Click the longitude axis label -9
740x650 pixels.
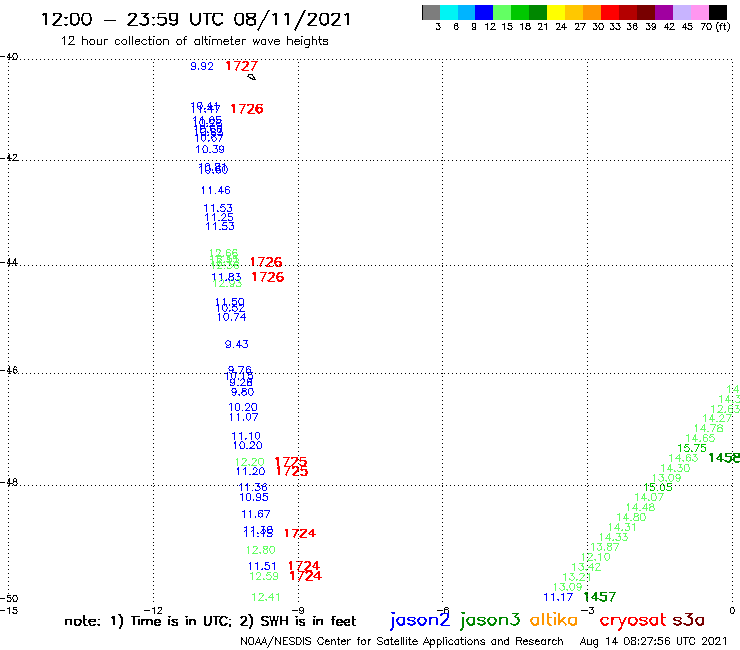click(298, 610)
